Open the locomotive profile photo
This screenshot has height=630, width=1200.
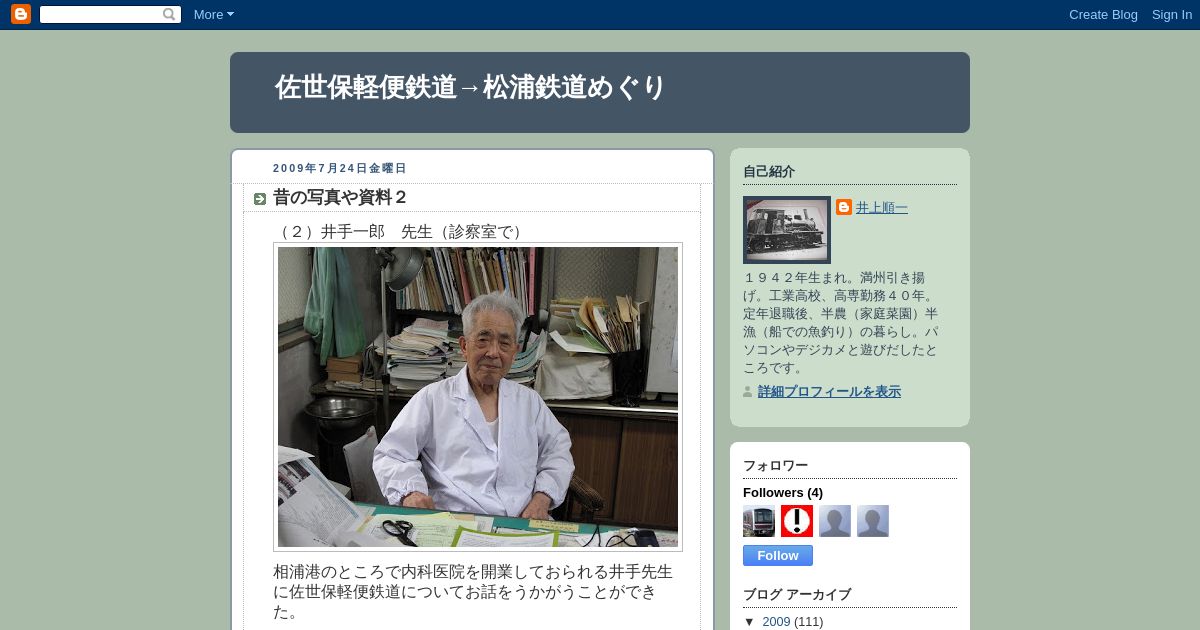[787, 230]
